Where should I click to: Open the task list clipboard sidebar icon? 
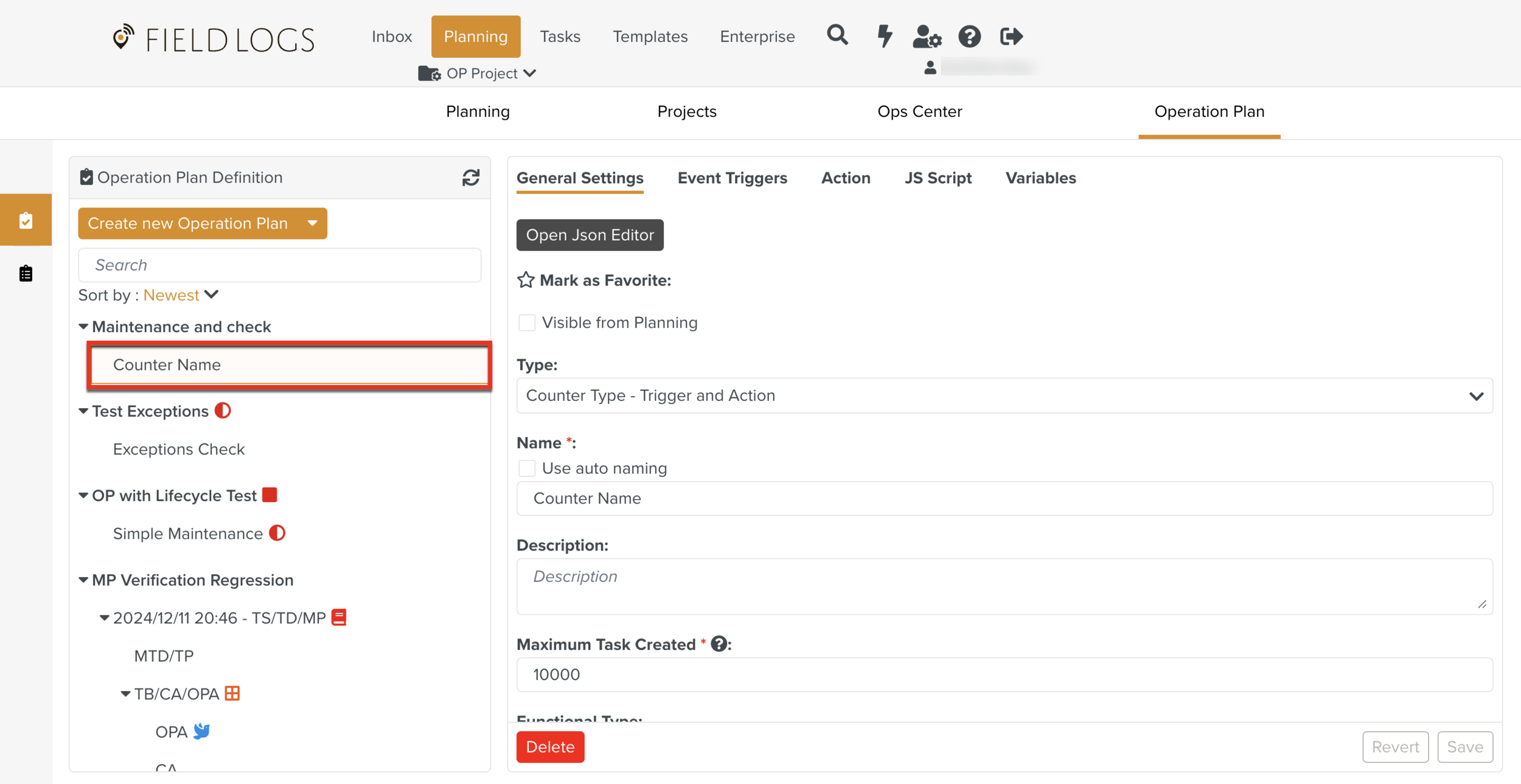(26, 274)
